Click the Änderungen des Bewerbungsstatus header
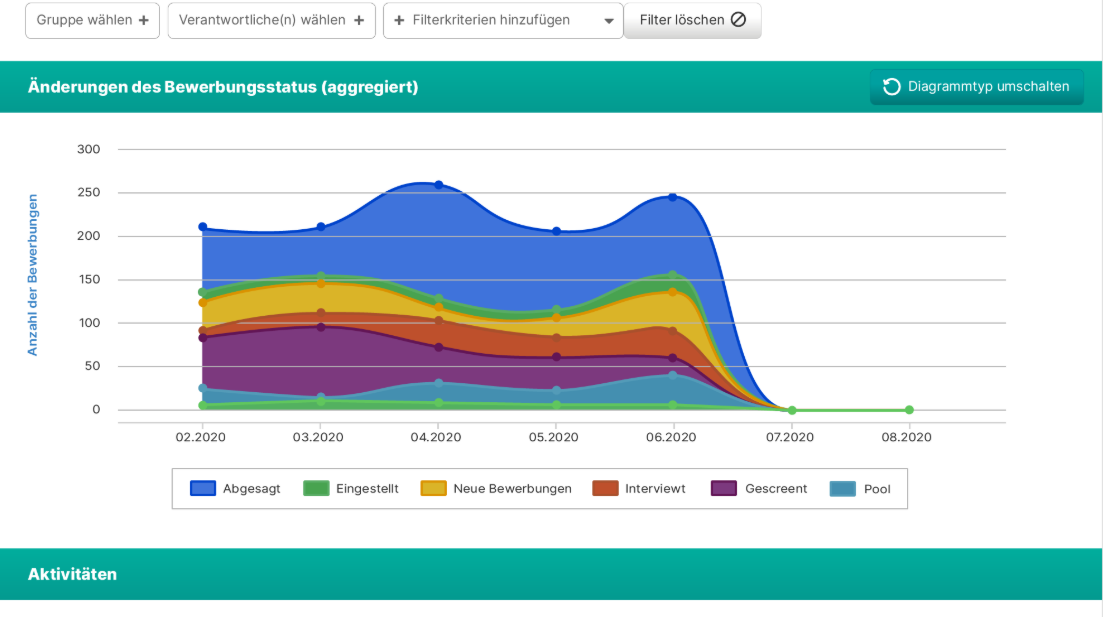This screenshot has width=1116, height=617. coord(223,87)
